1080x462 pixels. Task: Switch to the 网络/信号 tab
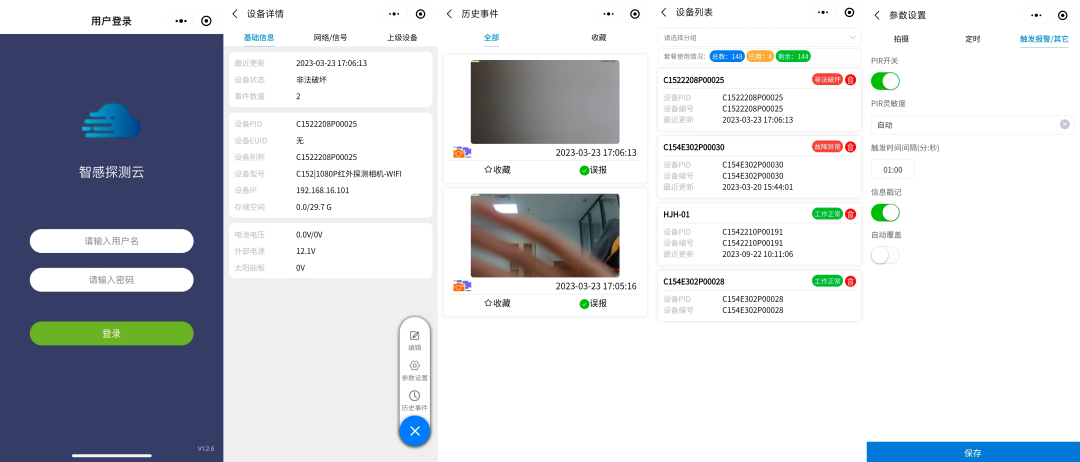[x=330, y=37]
